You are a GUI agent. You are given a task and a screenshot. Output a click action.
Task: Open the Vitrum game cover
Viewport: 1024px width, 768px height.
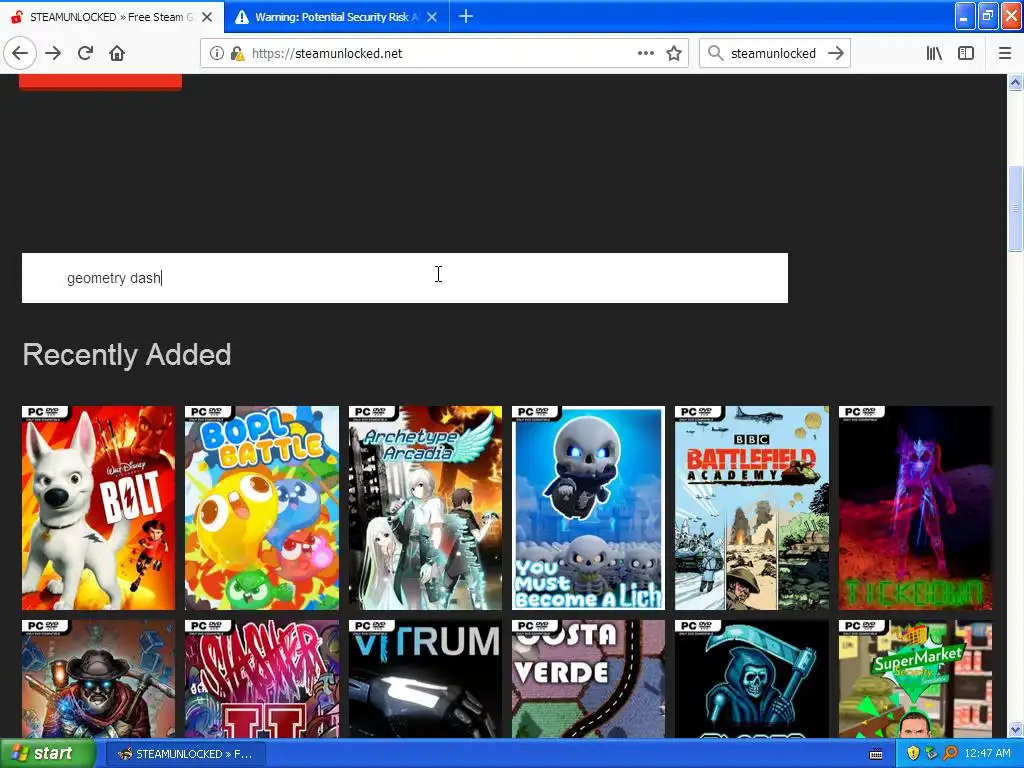pyautogui.click(x=425, y=679)
